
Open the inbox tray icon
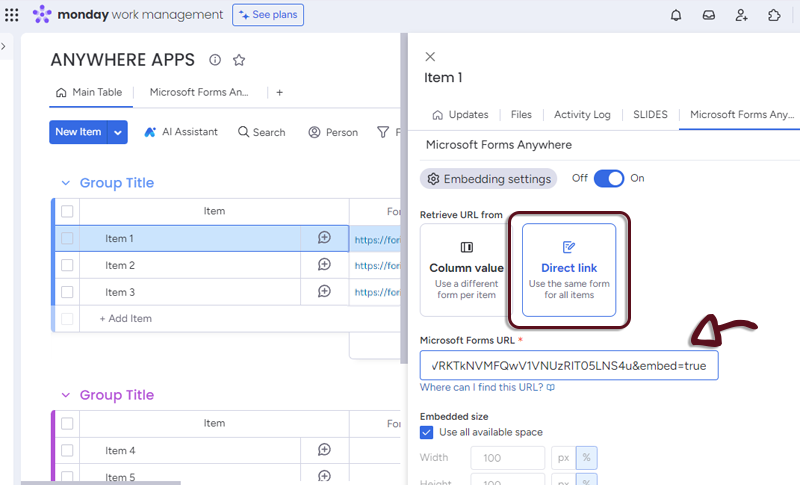708,15
